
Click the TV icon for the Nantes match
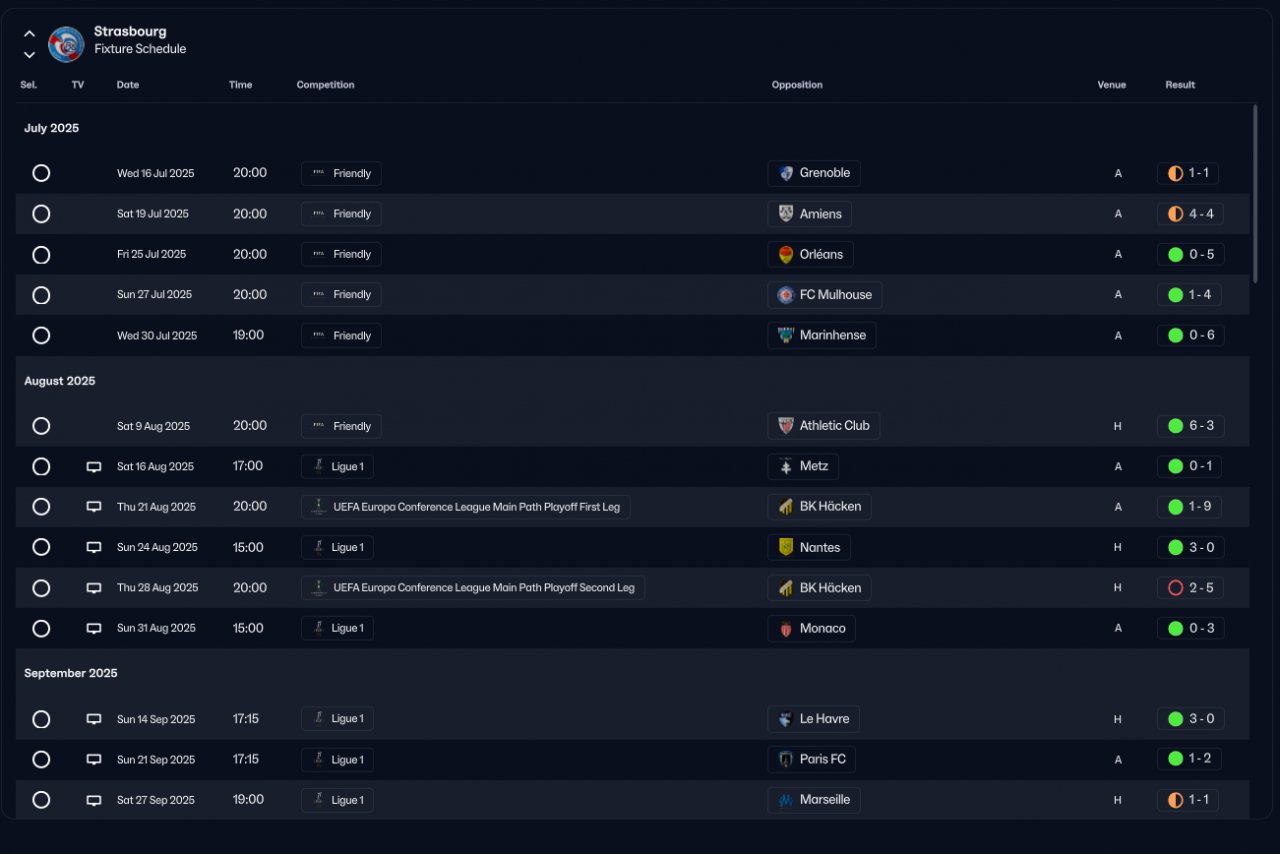94,548
